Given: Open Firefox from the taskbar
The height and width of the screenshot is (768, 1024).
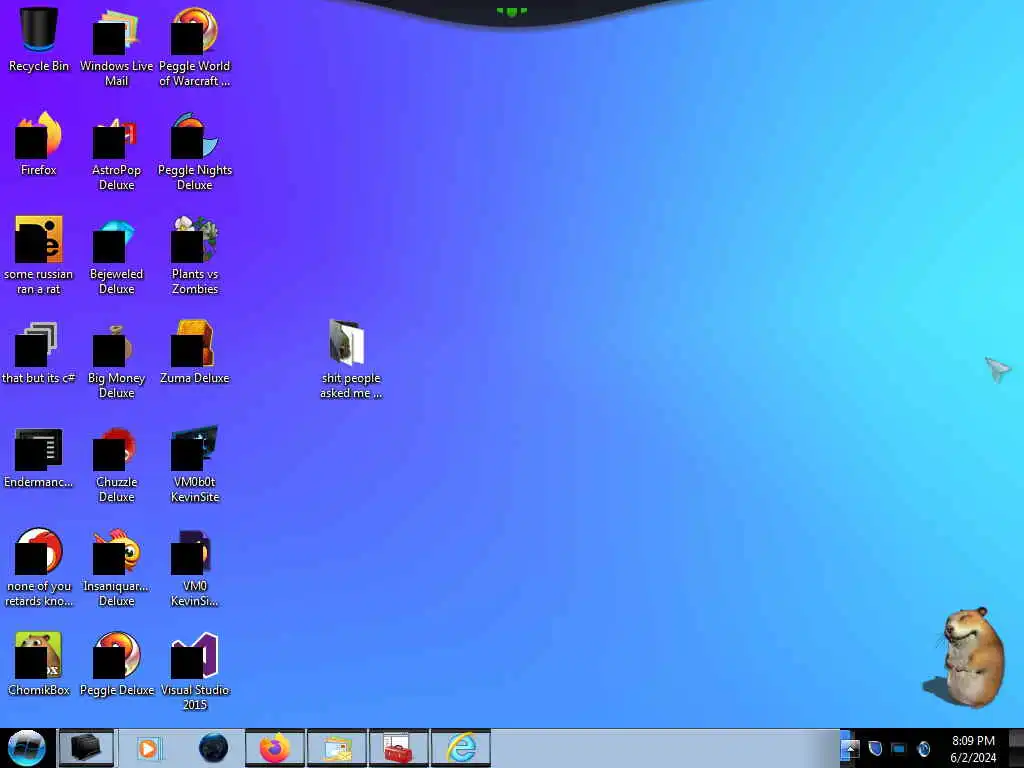Looking at the screenshot, I should [274, 748].
